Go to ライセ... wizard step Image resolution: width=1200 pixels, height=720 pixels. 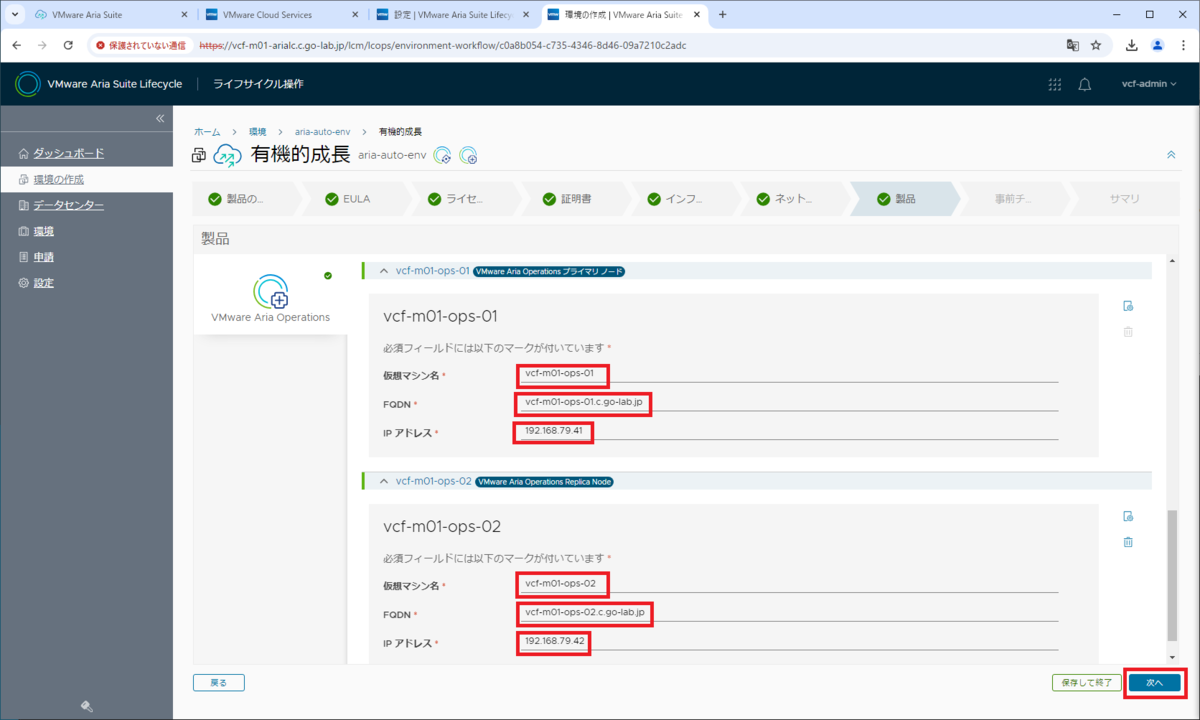[x=465, y=199]
